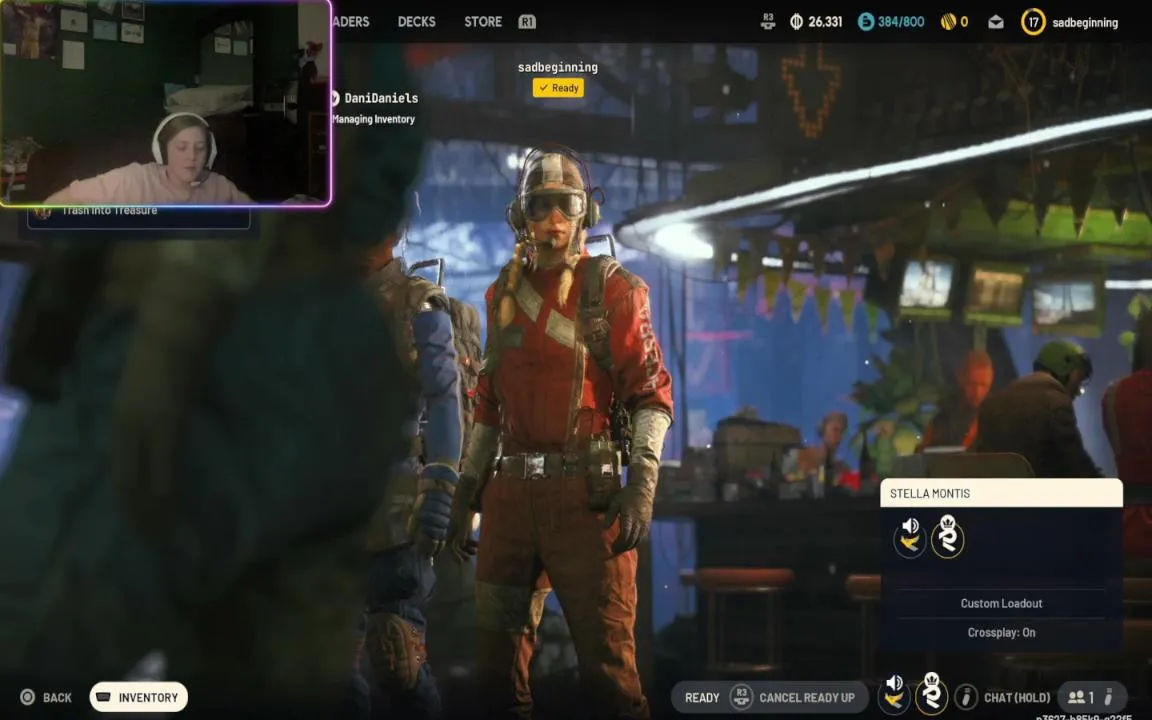This screenshot has height=720, width=1152.
Task: Open the Store tab
Action: (483, 22)
